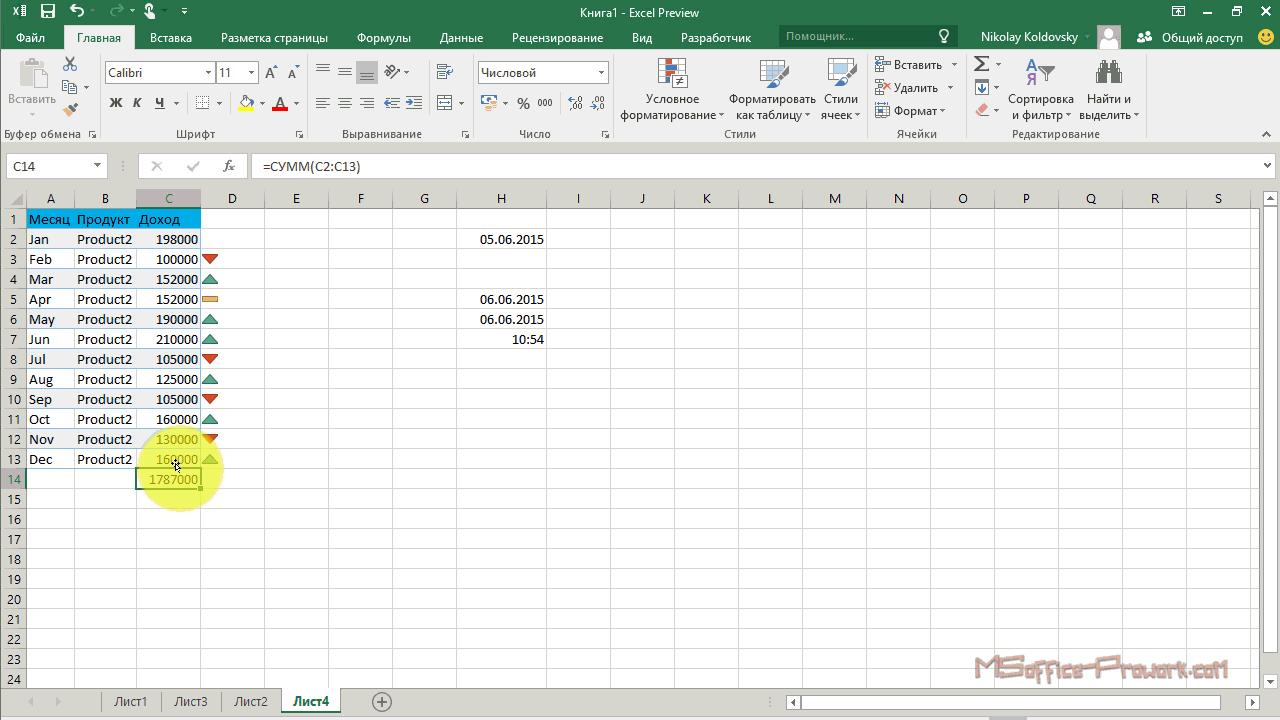The image size is (1280, 720).
Task: Open the Name Box dropdown arrow
Action: (x=97, y=166)
